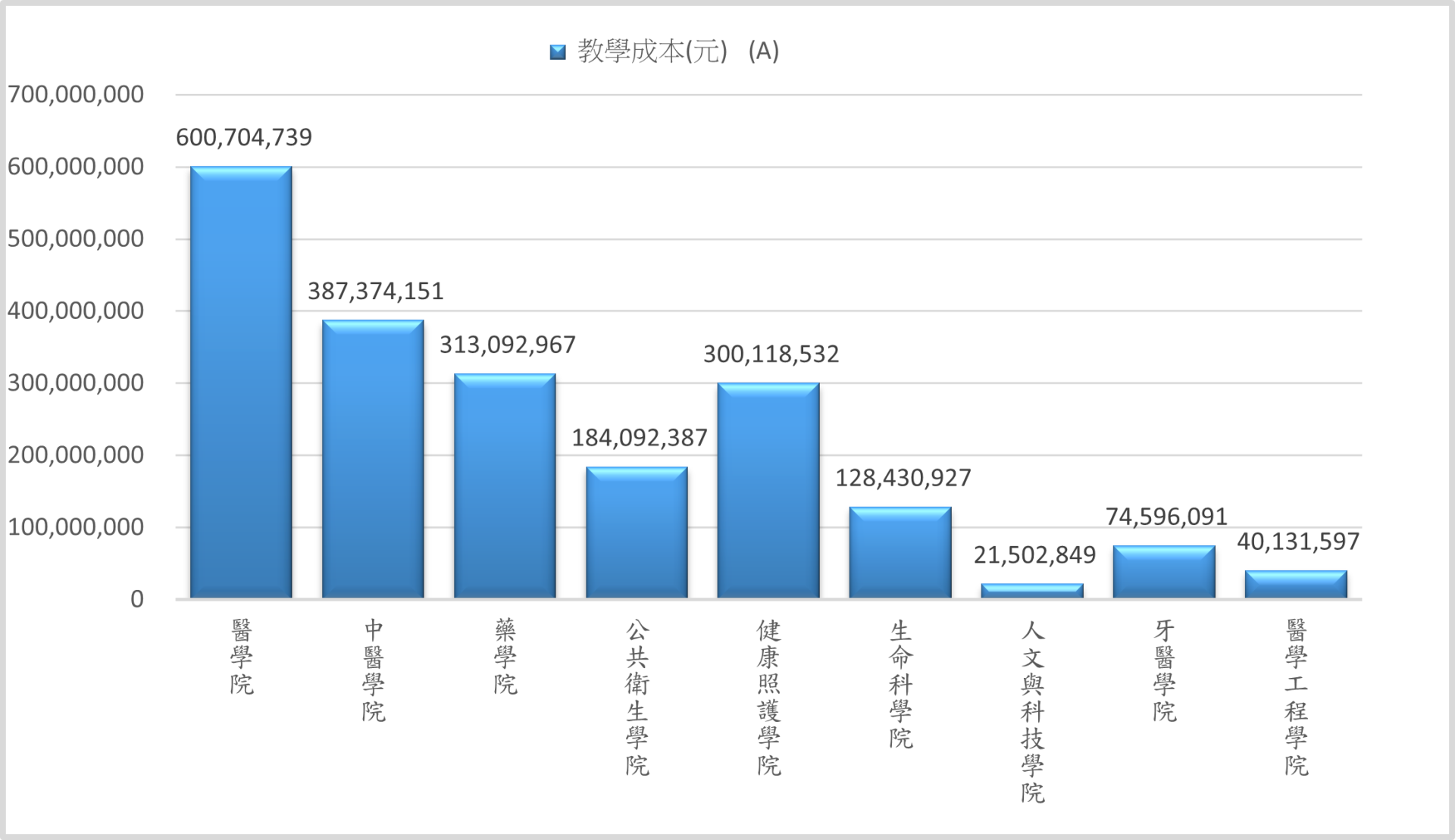Screen dimensions: 1455x840
Task: Click the 200,000,000 axis value
Action: click(76, 455)
